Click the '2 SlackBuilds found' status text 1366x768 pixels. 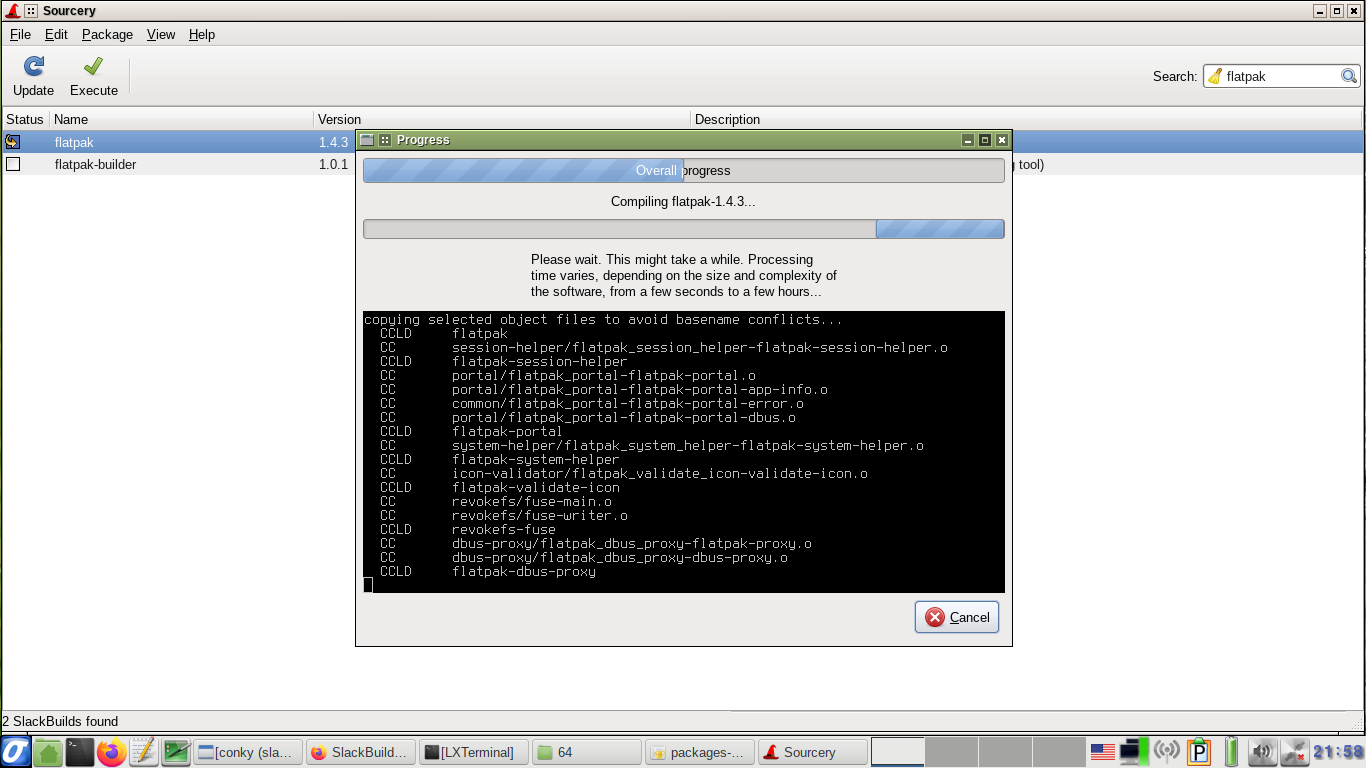click(60, 721)
